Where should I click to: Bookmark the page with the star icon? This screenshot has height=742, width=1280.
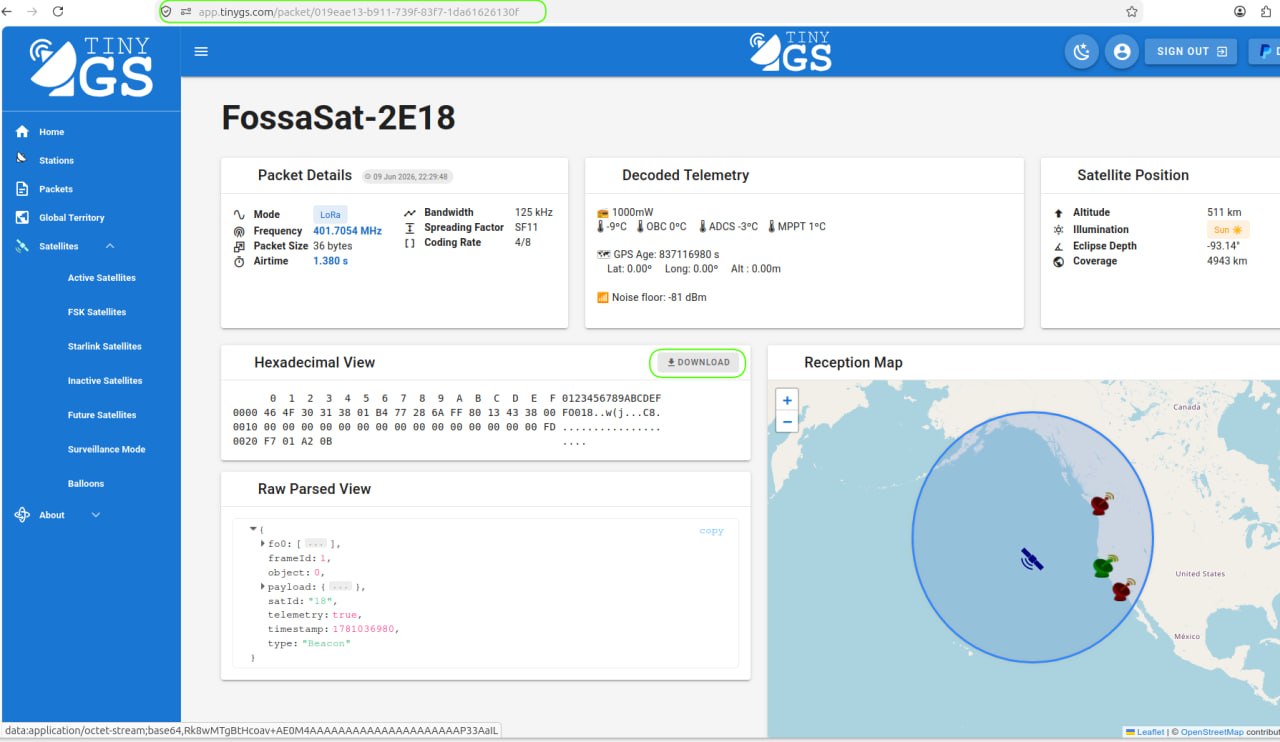pos(1131,11)
